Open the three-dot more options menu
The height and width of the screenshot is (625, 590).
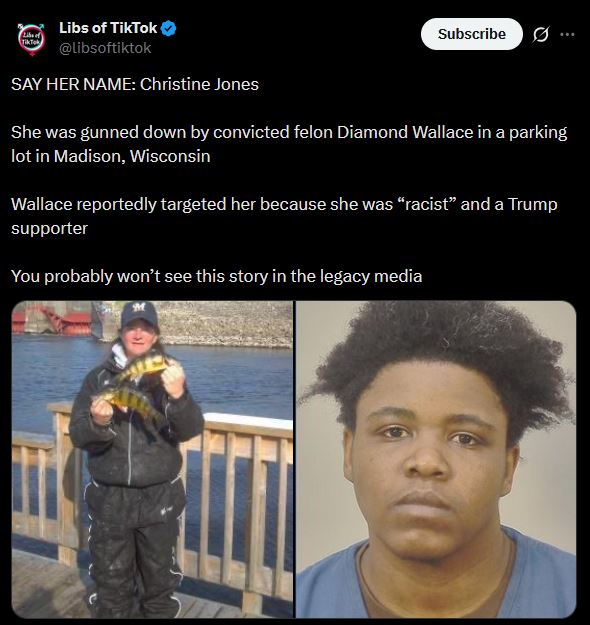pos(567,34)
